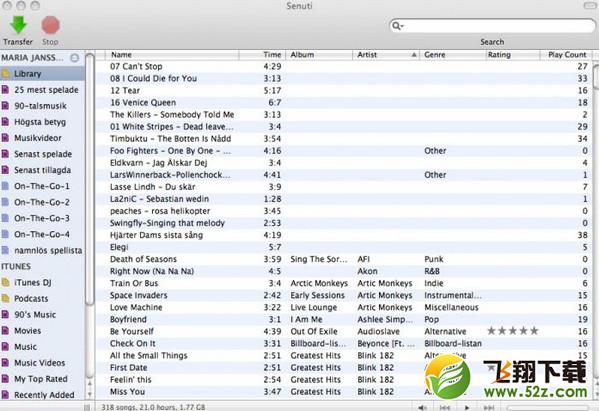Image resolution: width=599 pixels, height=411 pixels.
Task: Open the search magnifier options dropdown
Action: pos(398,26)
